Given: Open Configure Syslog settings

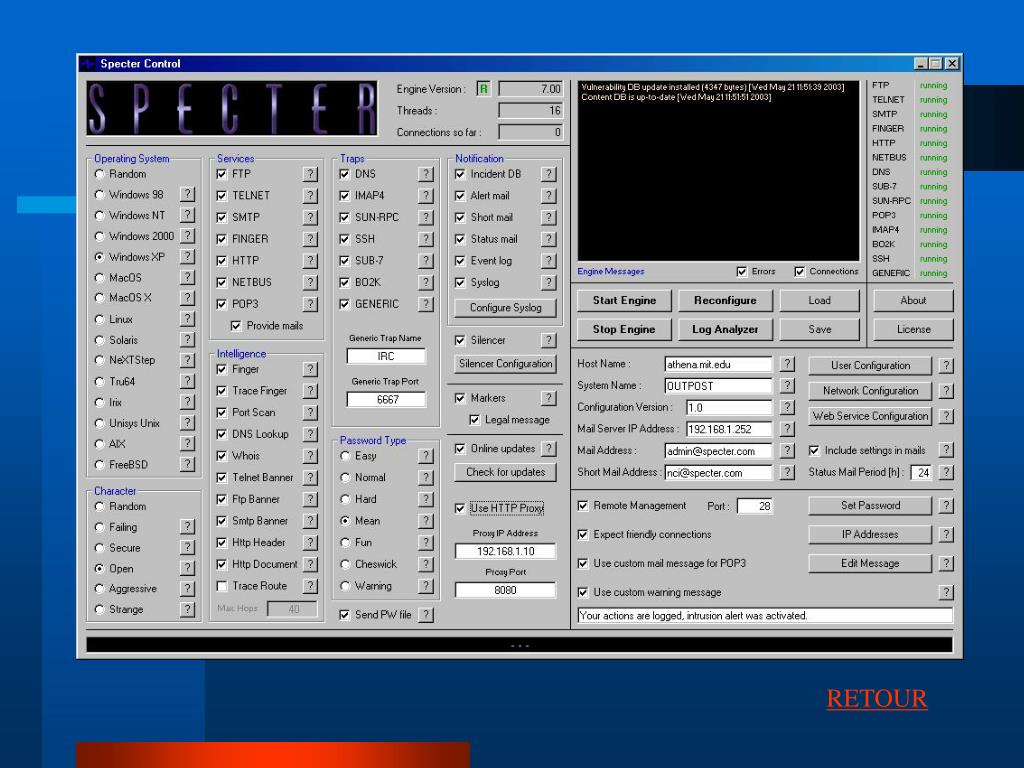Looking at the screenshot, I should pos(505,308).
